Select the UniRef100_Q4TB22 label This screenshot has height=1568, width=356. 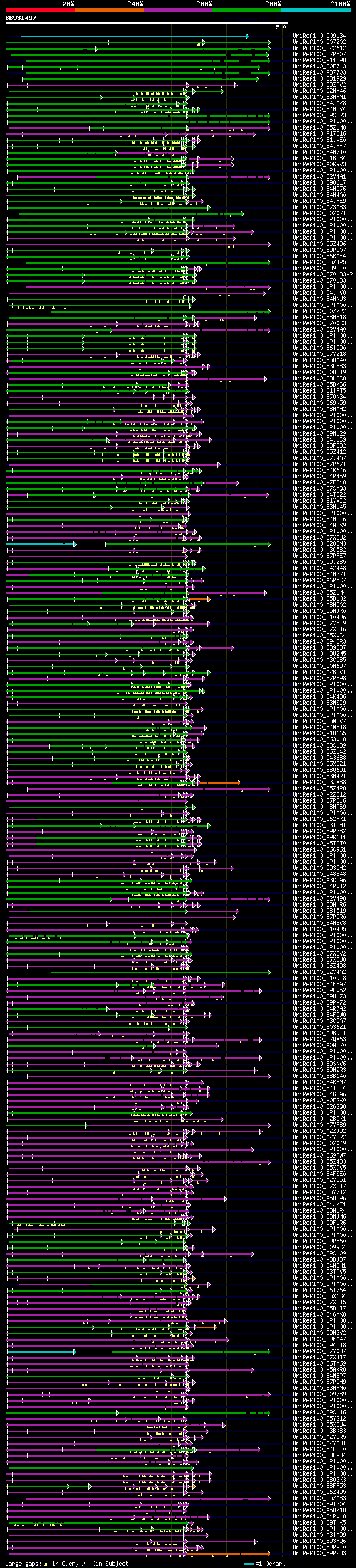point(319,496)
